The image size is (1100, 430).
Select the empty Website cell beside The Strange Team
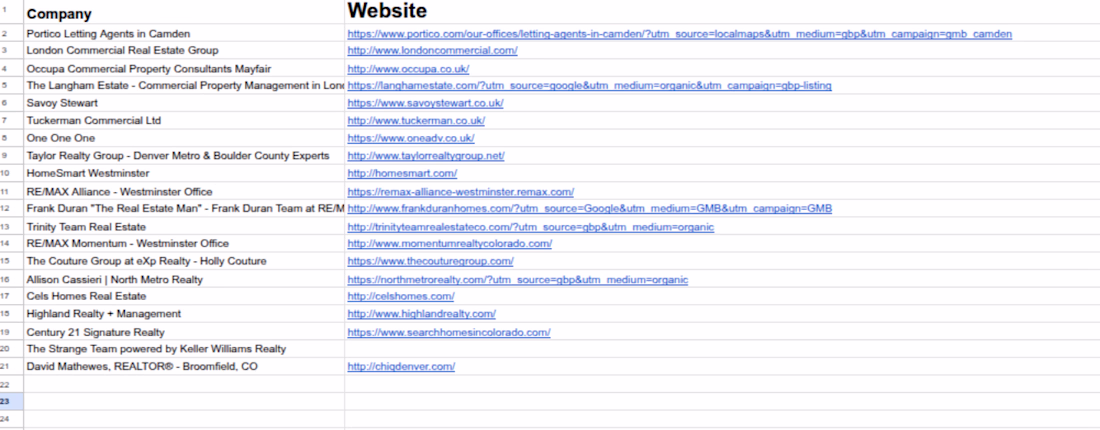(723, 349)
